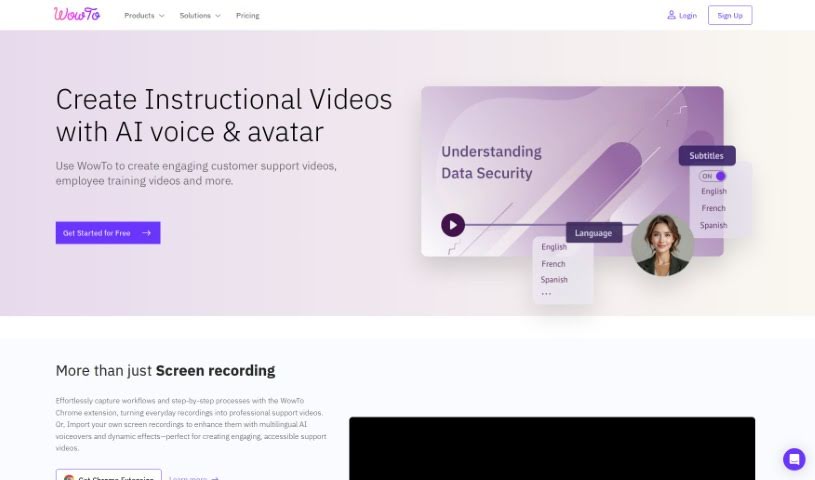Click the Login user icon

(x=671, y=15)
